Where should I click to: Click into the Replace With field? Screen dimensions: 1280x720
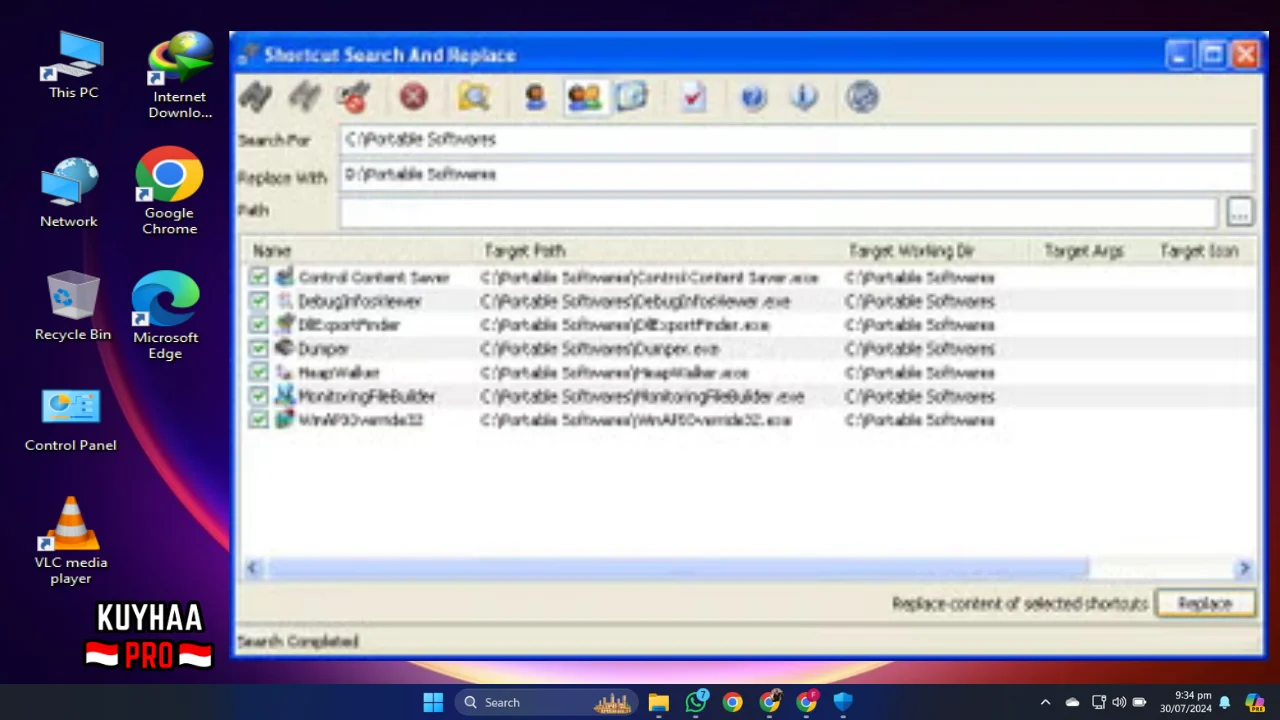(796, 175)
